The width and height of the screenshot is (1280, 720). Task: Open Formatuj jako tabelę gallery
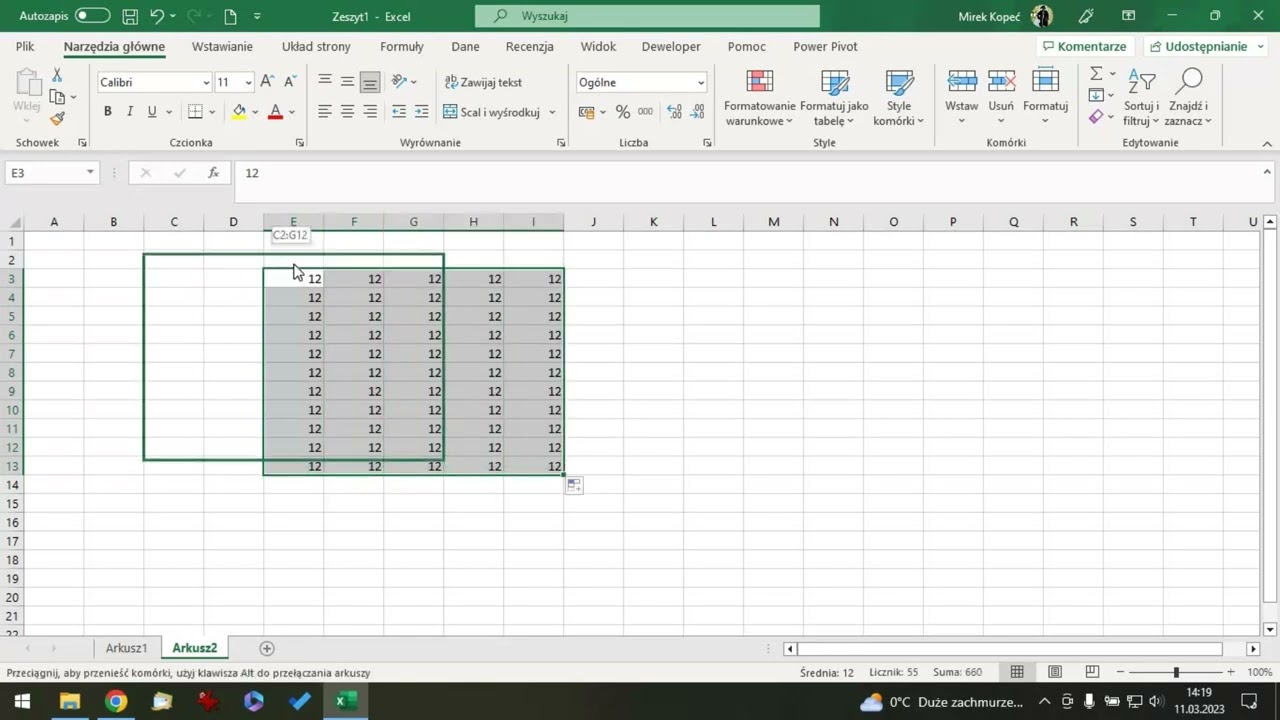[834, 99]
